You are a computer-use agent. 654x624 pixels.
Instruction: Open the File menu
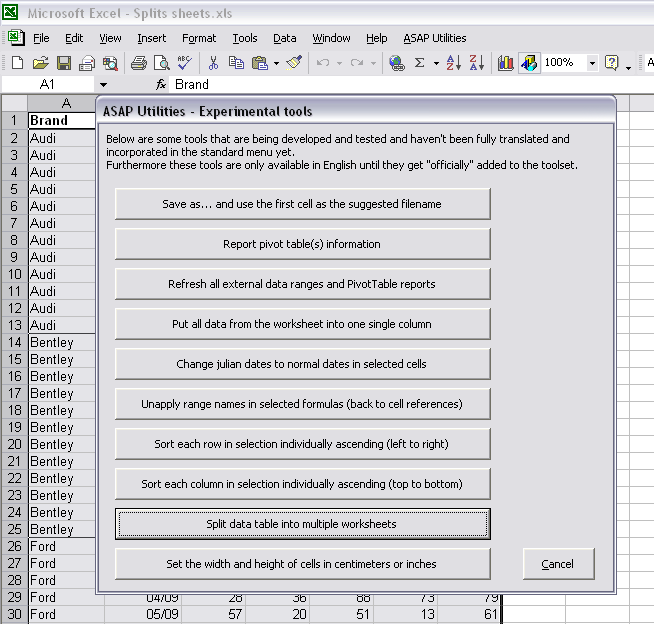click(x=41, y=38)
